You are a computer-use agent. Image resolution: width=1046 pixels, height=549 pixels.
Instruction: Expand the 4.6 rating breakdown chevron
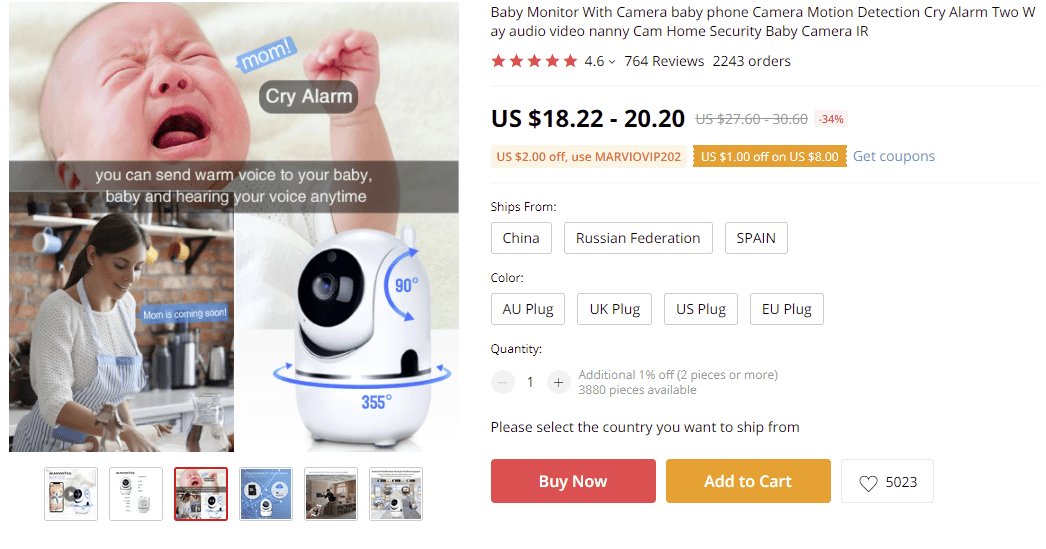click(612, 62)
